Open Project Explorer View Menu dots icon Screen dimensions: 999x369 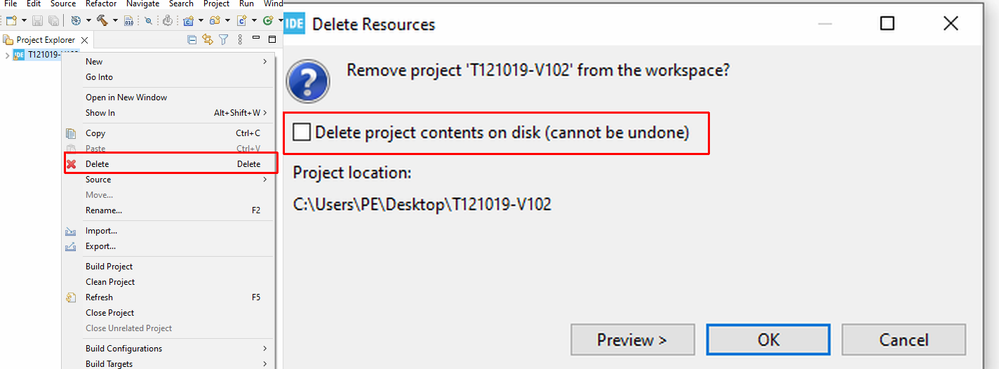[240, 40]
